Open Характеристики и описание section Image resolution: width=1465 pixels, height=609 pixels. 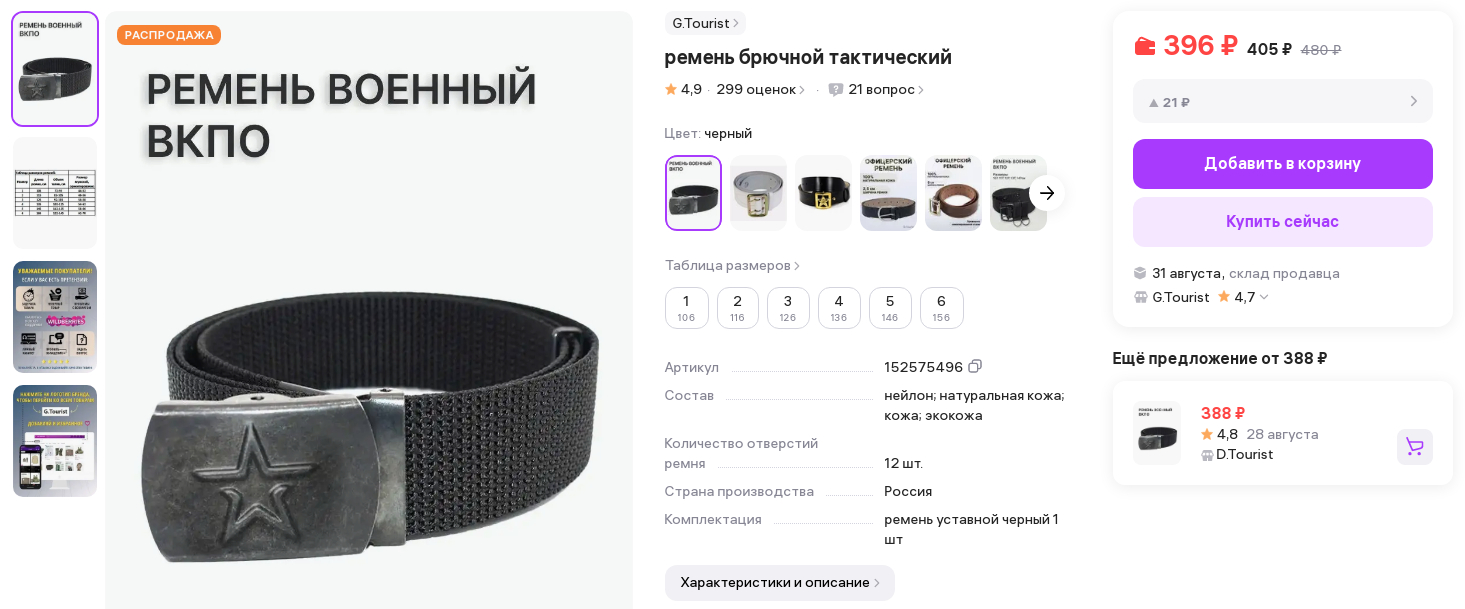pos(780,583)
